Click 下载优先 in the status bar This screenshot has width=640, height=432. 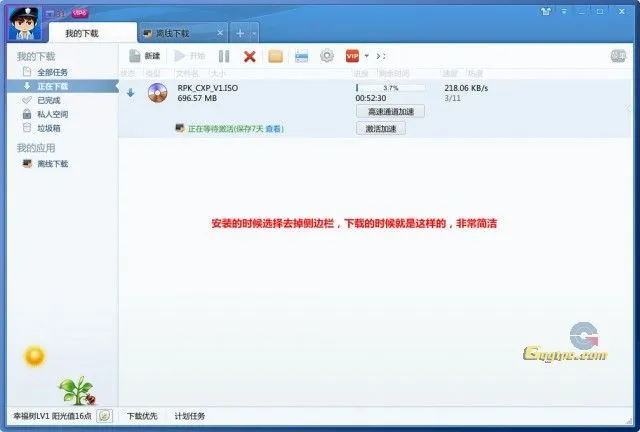click(142, 416)
